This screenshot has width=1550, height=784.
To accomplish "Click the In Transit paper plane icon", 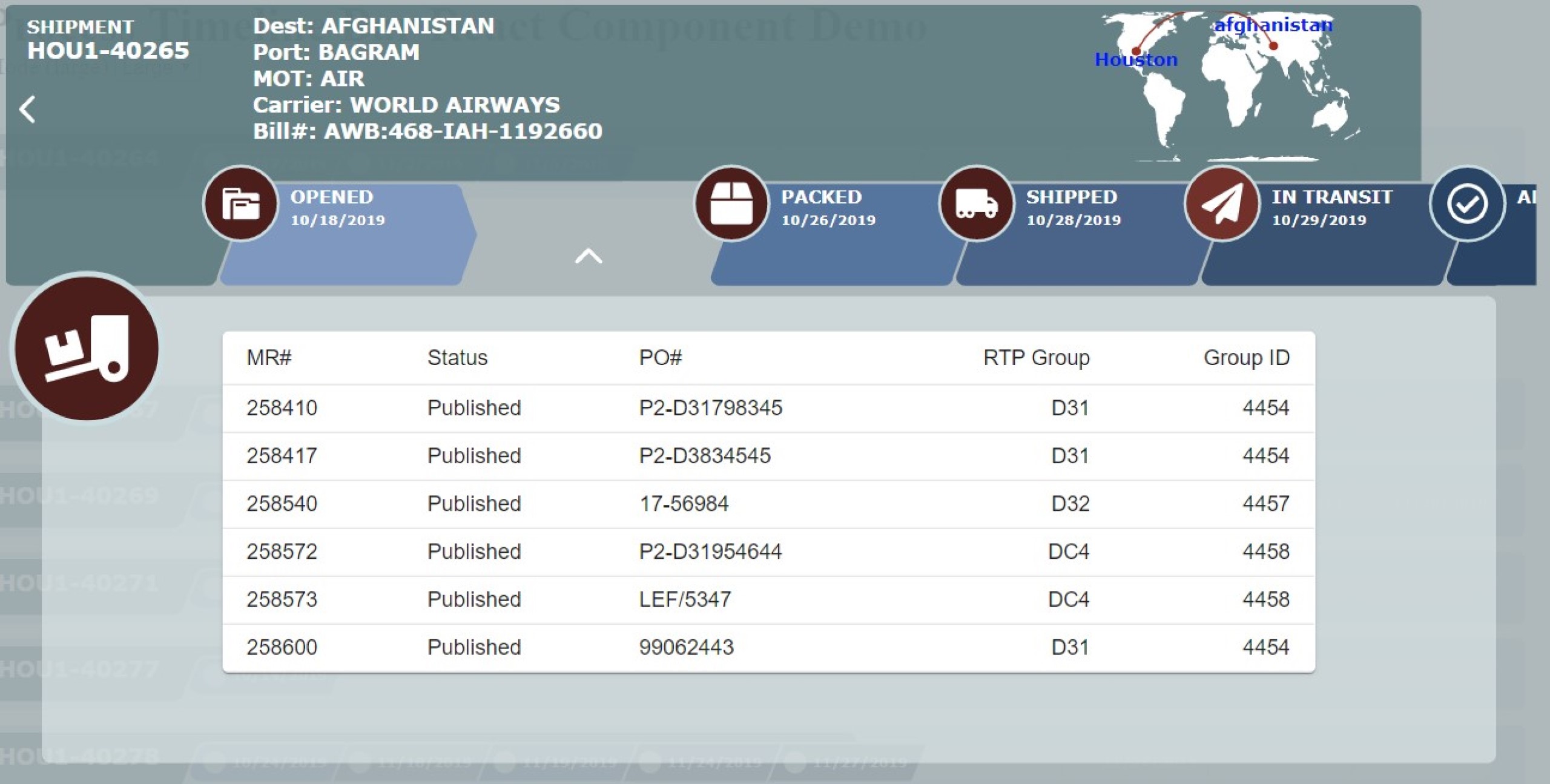I will click(x=1222, y=203).
